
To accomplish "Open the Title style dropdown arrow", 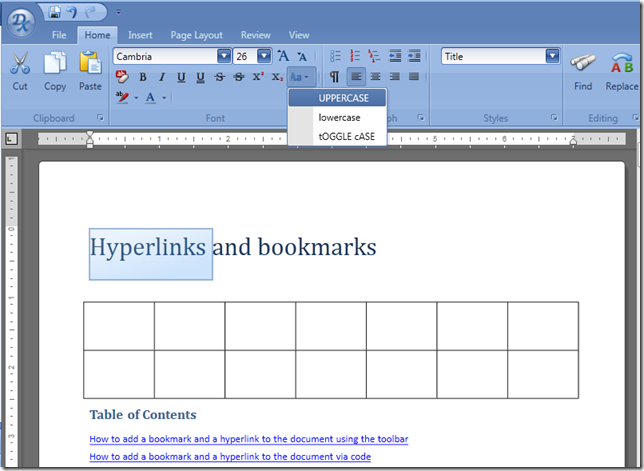I will pos(552,56).
